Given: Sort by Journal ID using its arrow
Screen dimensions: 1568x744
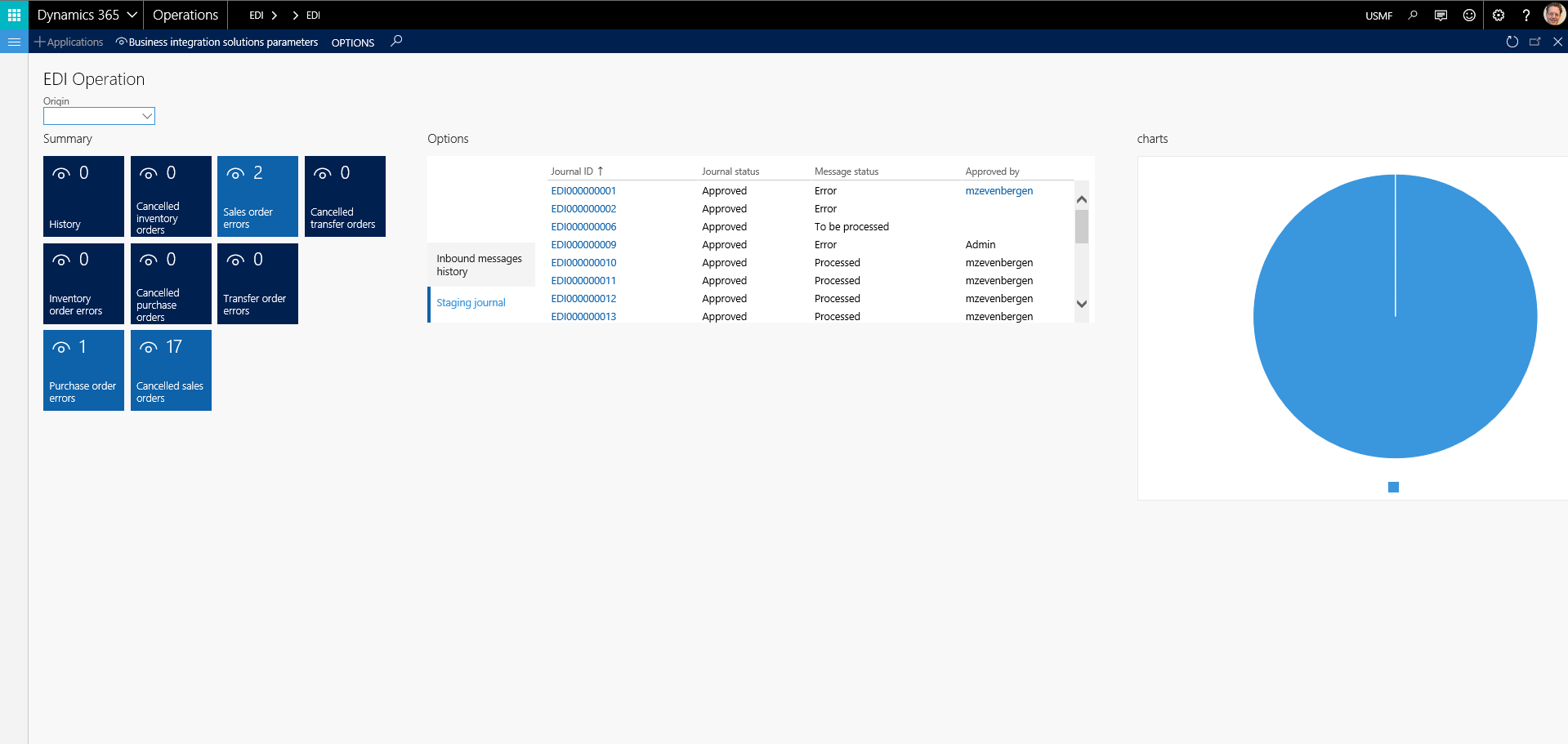Looking at the screenshot, I should click(601, 171).
